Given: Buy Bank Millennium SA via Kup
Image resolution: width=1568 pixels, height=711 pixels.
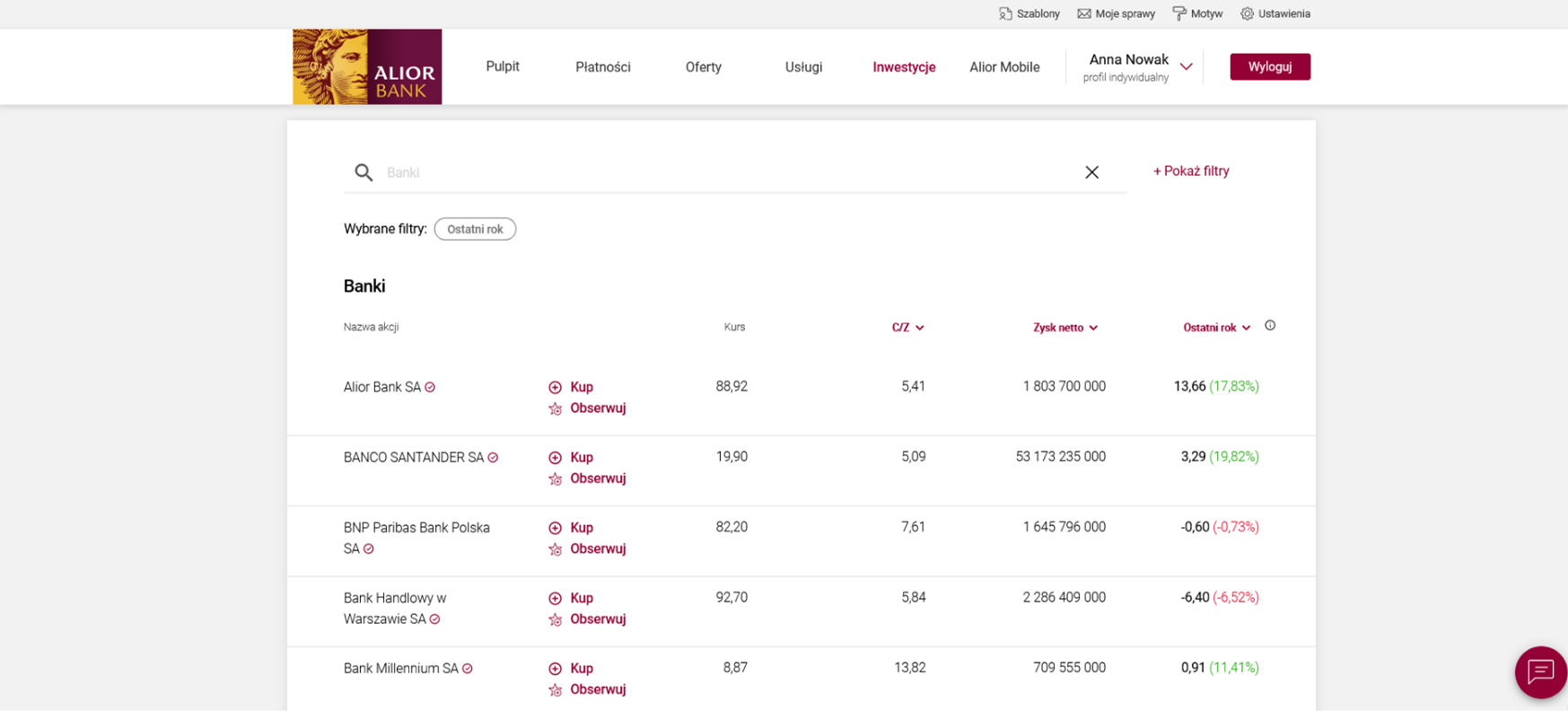Looking at the screenshot, I should pos(582,669).
